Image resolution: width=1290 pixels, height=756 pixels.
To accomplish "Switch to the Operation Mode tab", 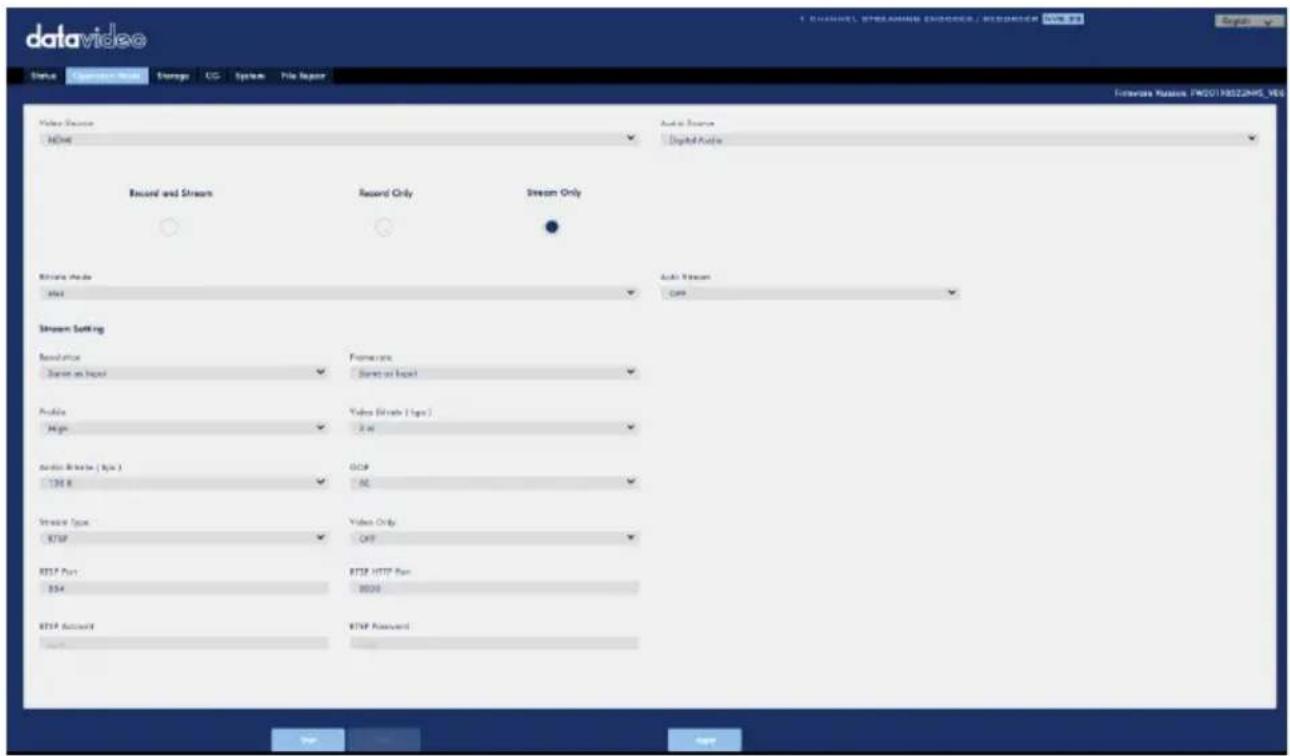I will [x=108, y=76].
